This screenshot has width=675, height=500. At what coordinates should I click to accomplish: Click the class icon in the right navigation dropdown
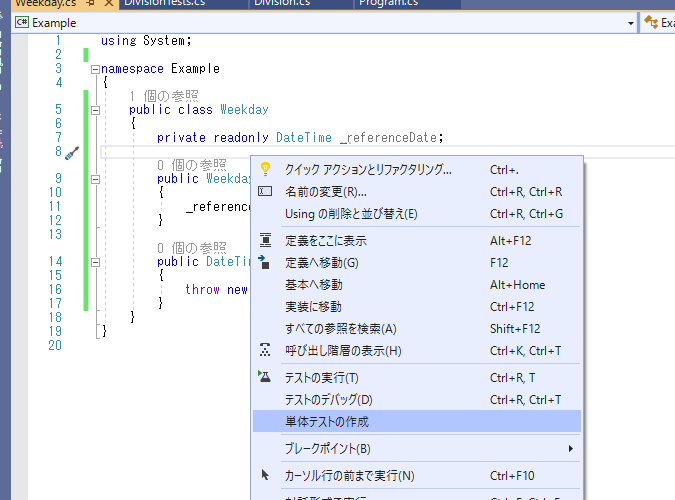coord(651,22)
